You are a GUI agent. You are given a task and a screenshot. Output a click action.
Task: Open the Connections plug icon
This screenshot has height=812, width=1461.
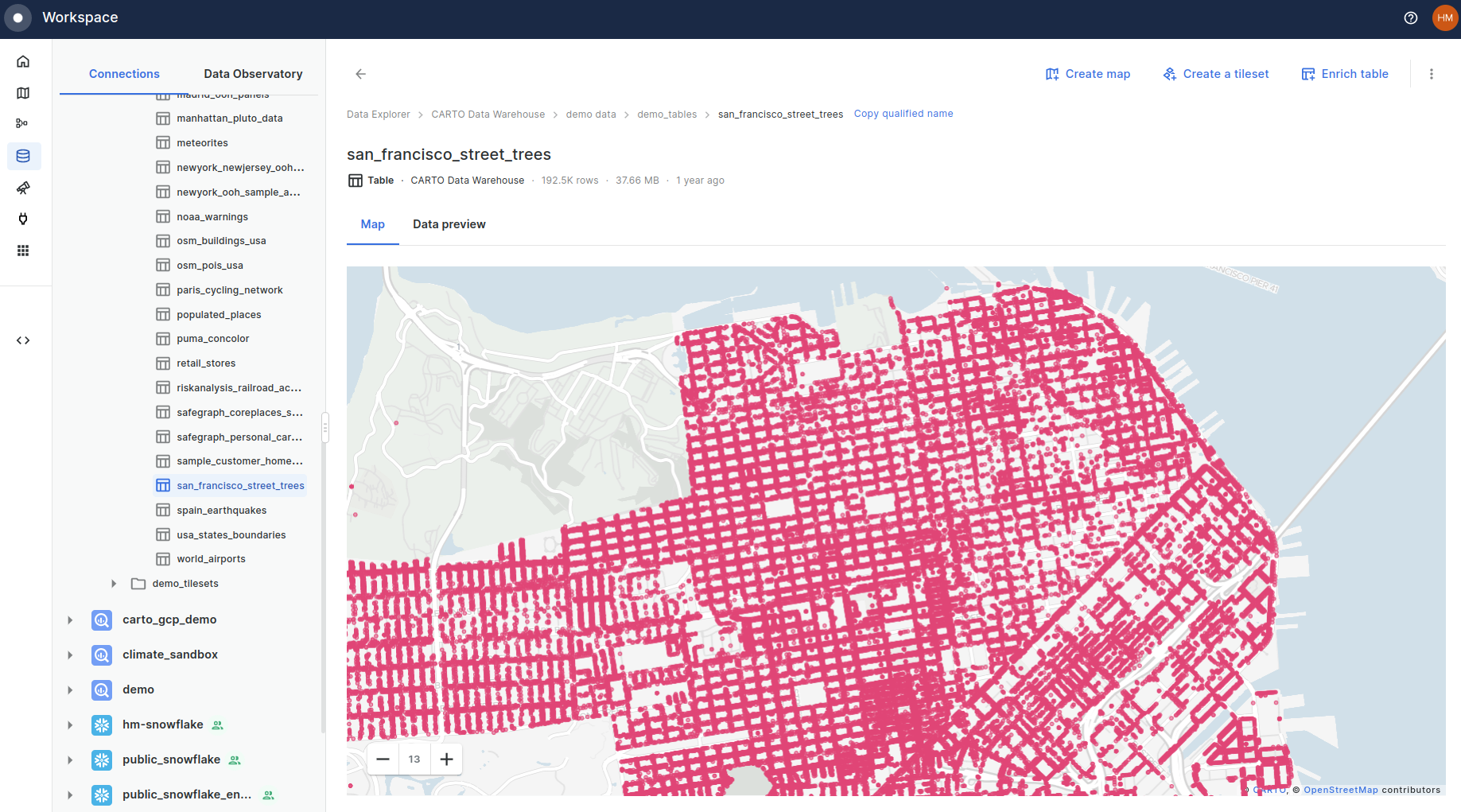[x=23, y=219]
